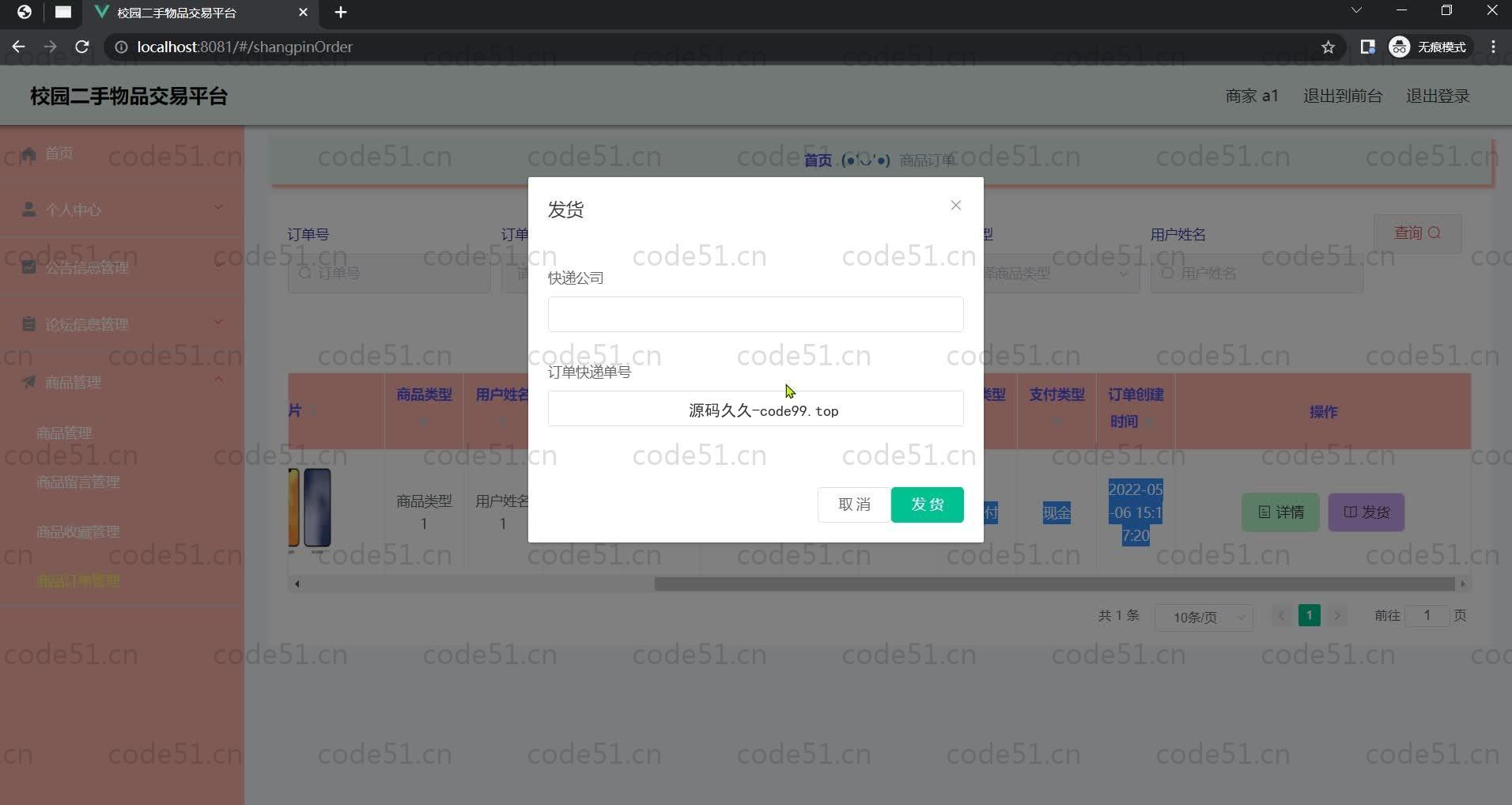Open 首页 in the sidebar
Viewport: 1512px width, 805px height.
[122, 153]
